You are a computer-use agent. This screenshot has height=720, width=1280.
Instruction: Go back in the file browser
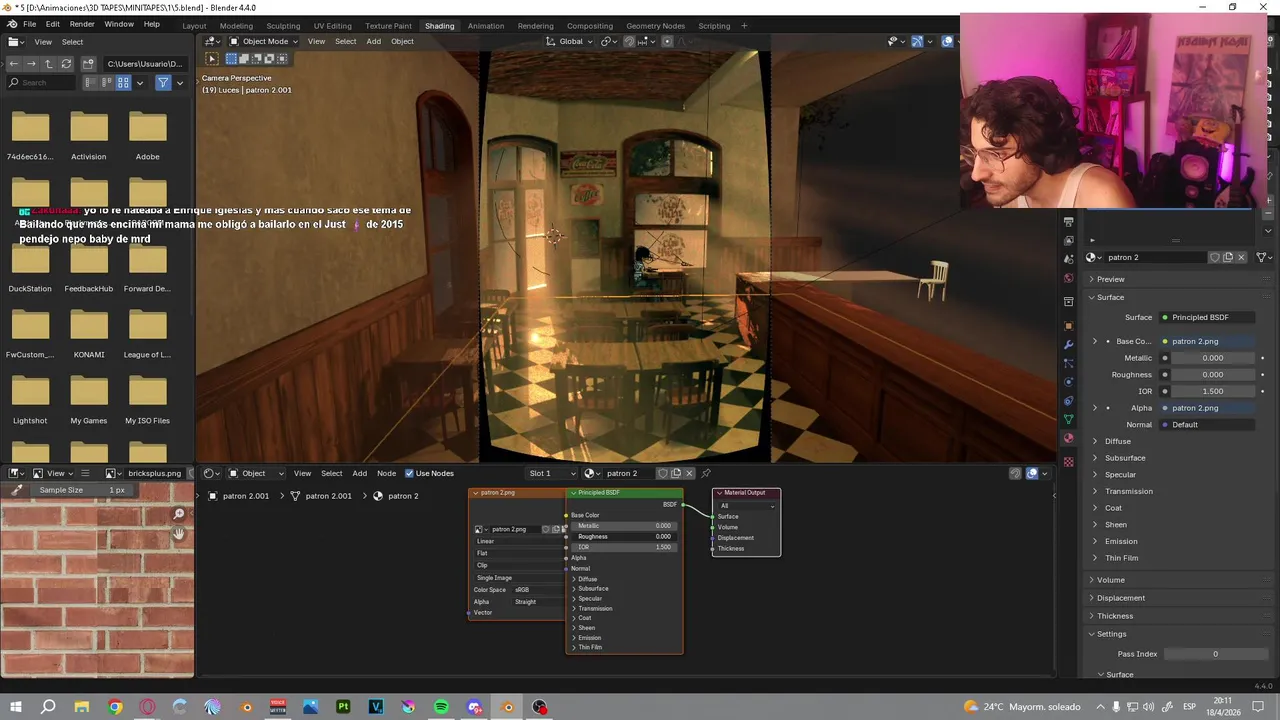(x=13, y=63)
